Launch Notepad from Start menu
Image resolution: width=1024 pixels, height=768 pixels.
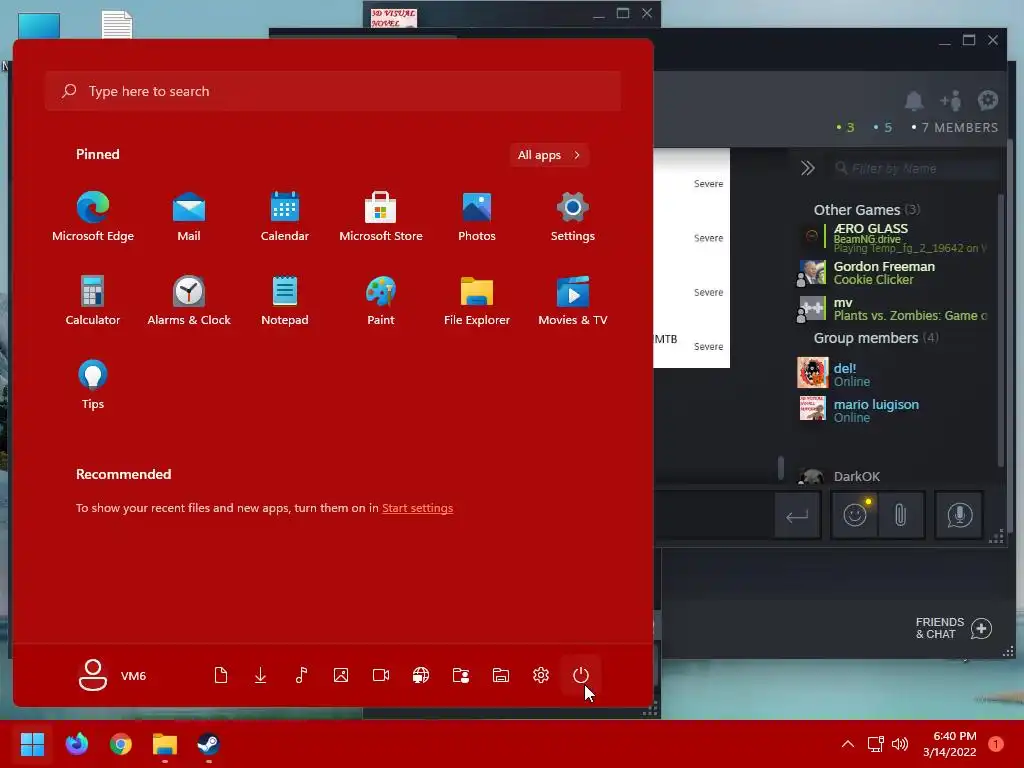point(285,301)
